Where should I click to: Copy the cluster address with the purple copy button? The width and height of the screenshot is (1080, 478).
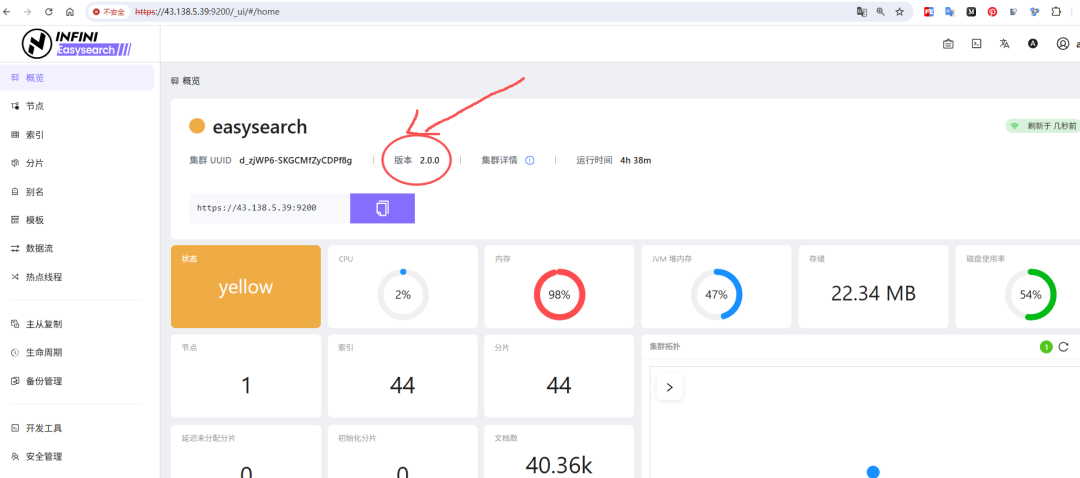[x=382, y=208]
